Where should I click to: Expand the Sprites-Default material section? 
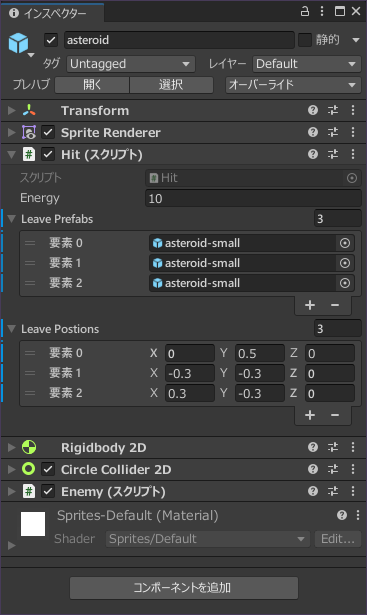pyautogui.click(x=12, y=545)
